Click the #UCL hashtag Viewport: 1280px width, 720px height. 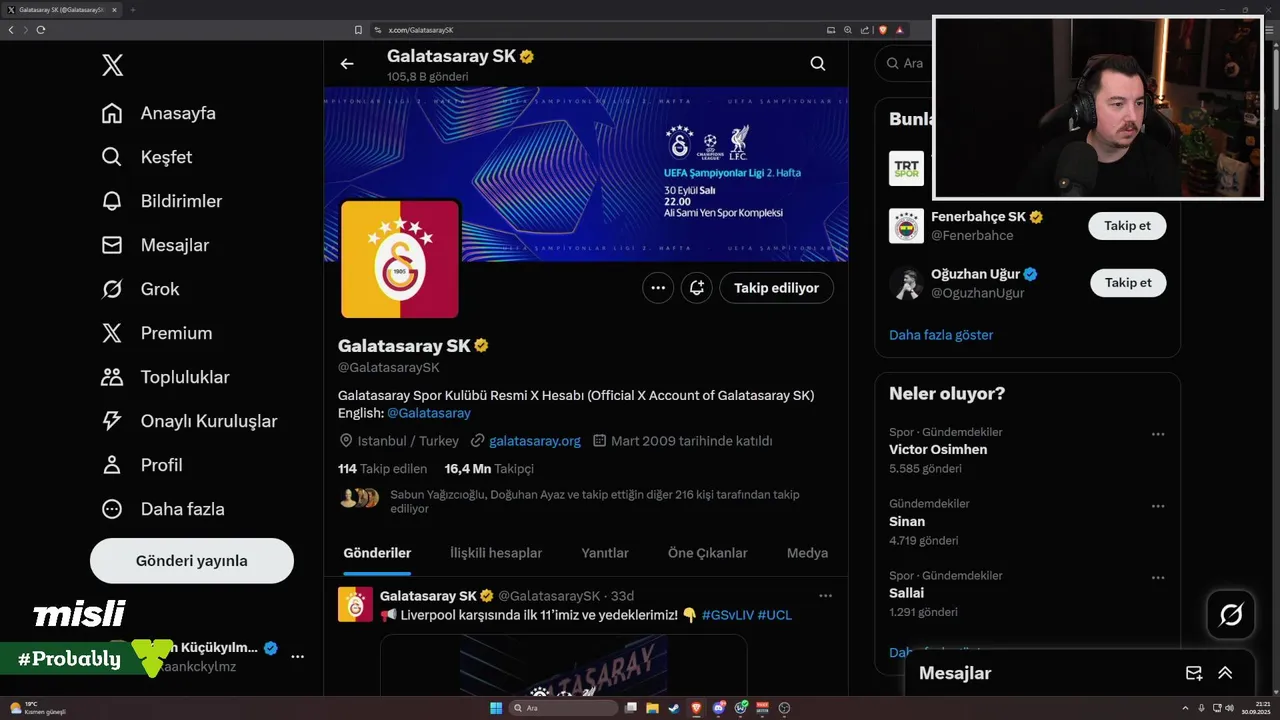pyautogui.click(x=775, y=615)
